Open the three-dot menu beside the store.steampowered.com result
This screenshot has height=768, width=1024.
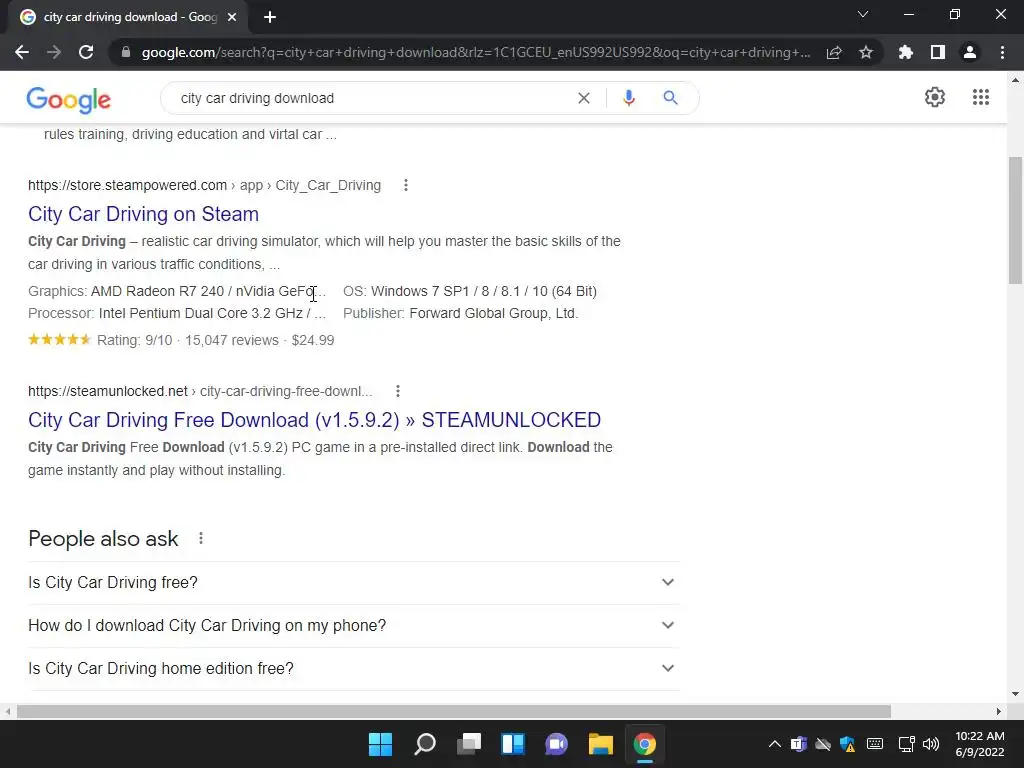pos(406,185)
